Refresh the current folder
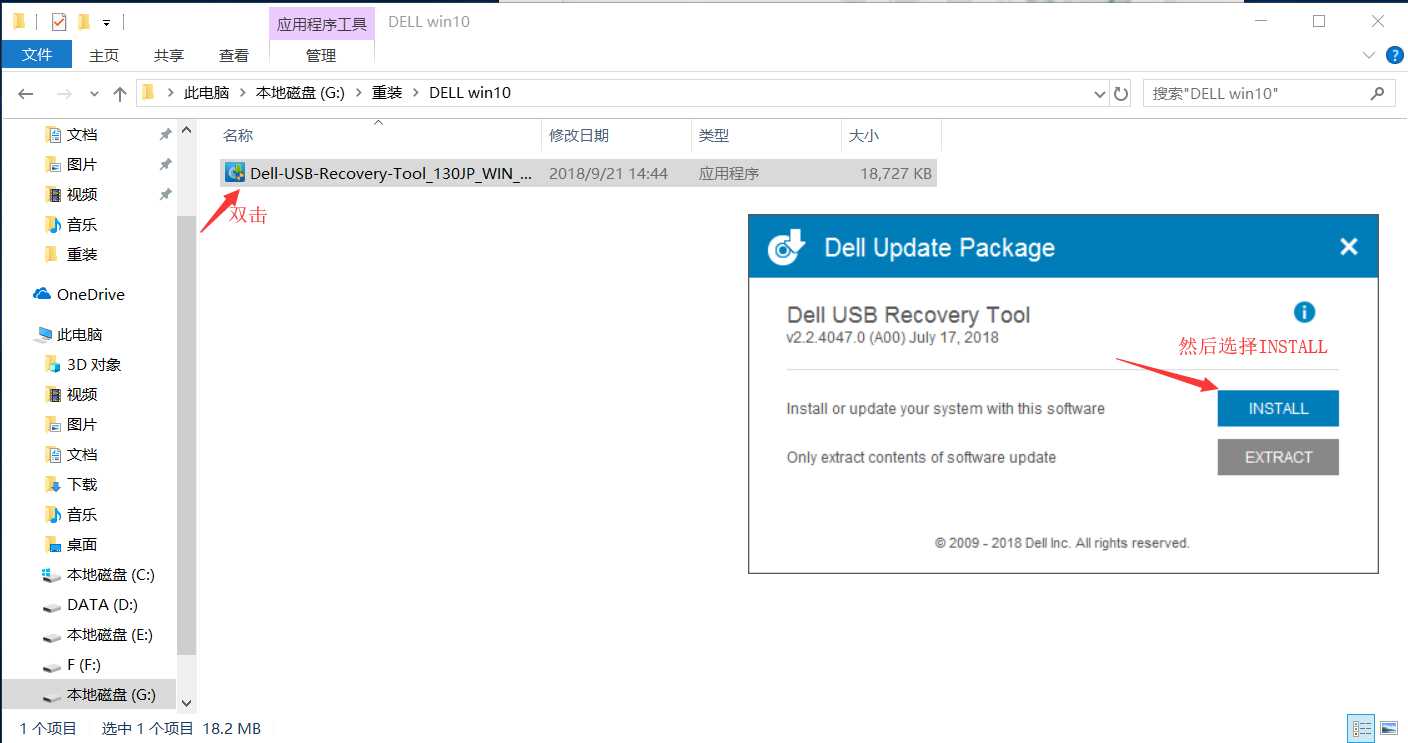This screenshot has width=1408, height=743. [x=1121, y=93]
